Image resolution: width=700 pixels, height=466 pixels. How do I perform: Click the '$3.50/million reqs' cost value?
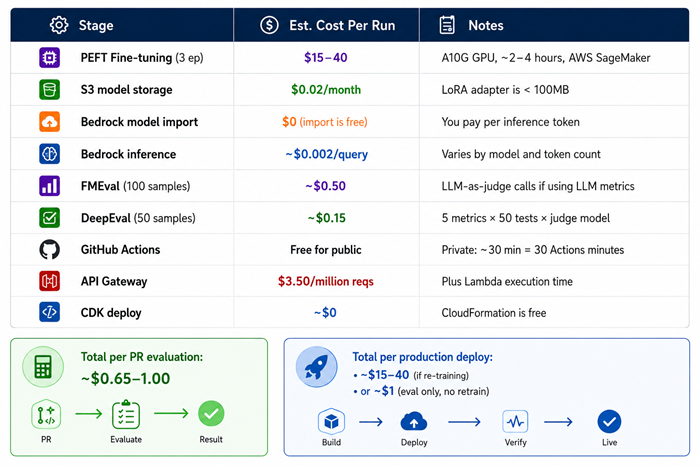pyautogui.click(x=326, y=281)
